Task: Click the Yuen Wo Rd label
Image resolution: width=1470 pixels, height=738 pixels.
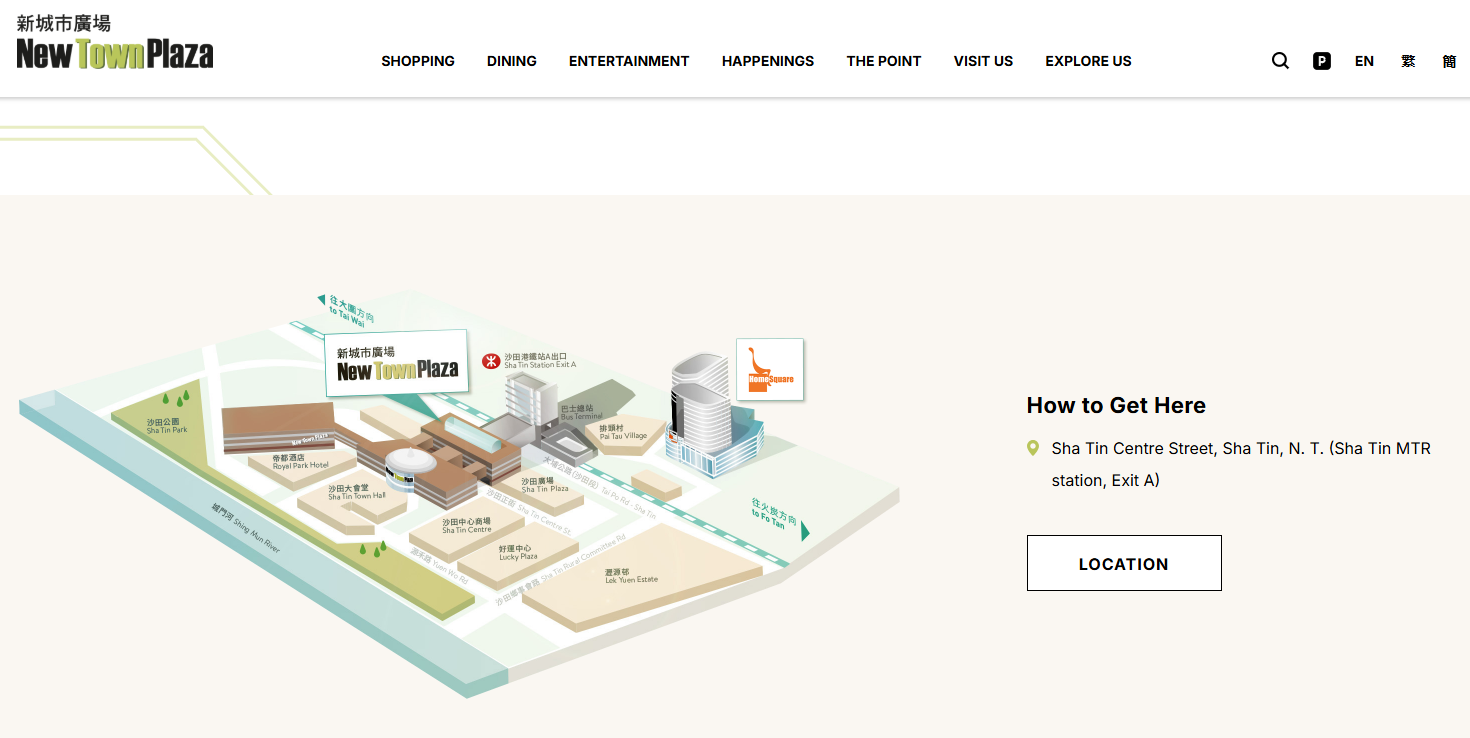Action: [439, 565]
